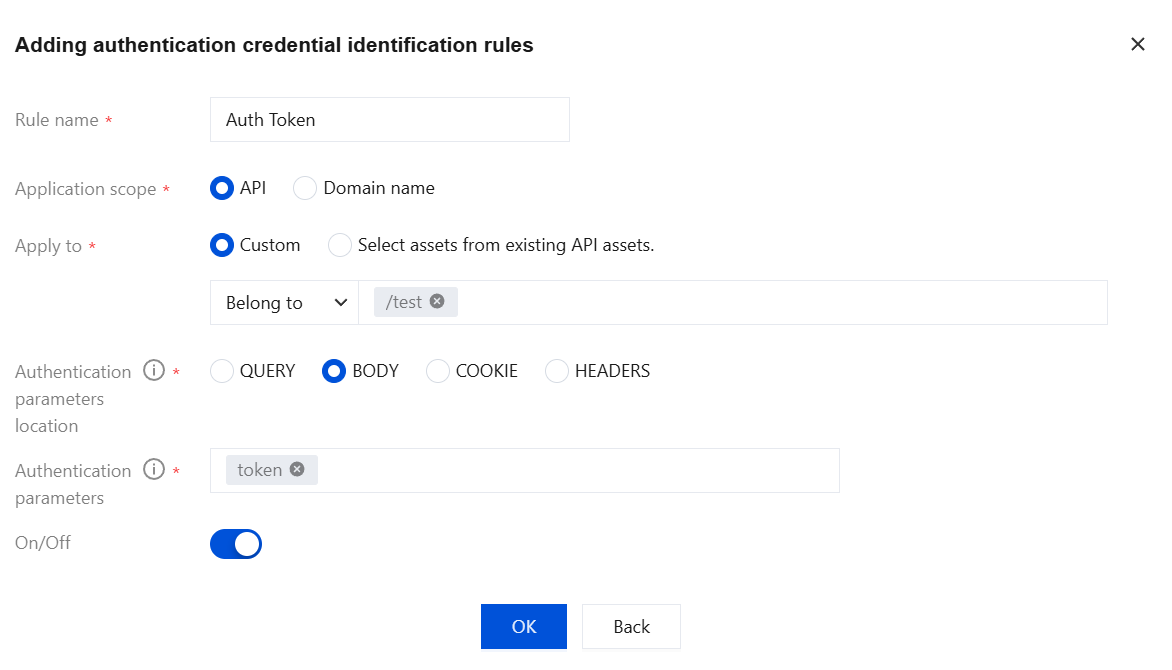
Task: Choose Select assets from existing API assets
Action: point(339,245)
